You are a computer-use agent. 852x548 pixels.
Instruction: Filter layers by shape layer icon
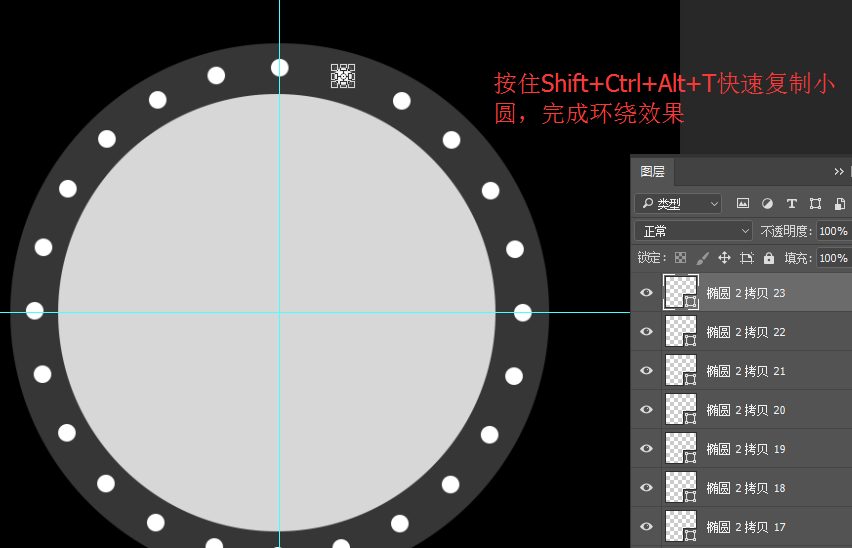click(815, 204)
